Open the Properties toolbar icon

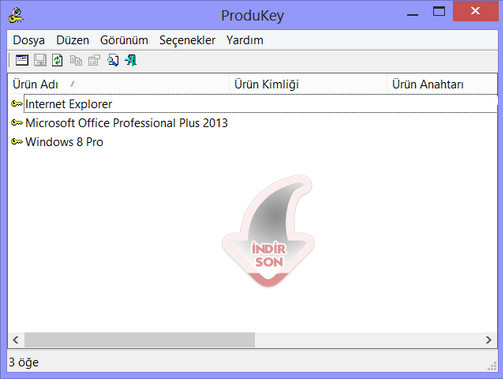pos(94,60)
